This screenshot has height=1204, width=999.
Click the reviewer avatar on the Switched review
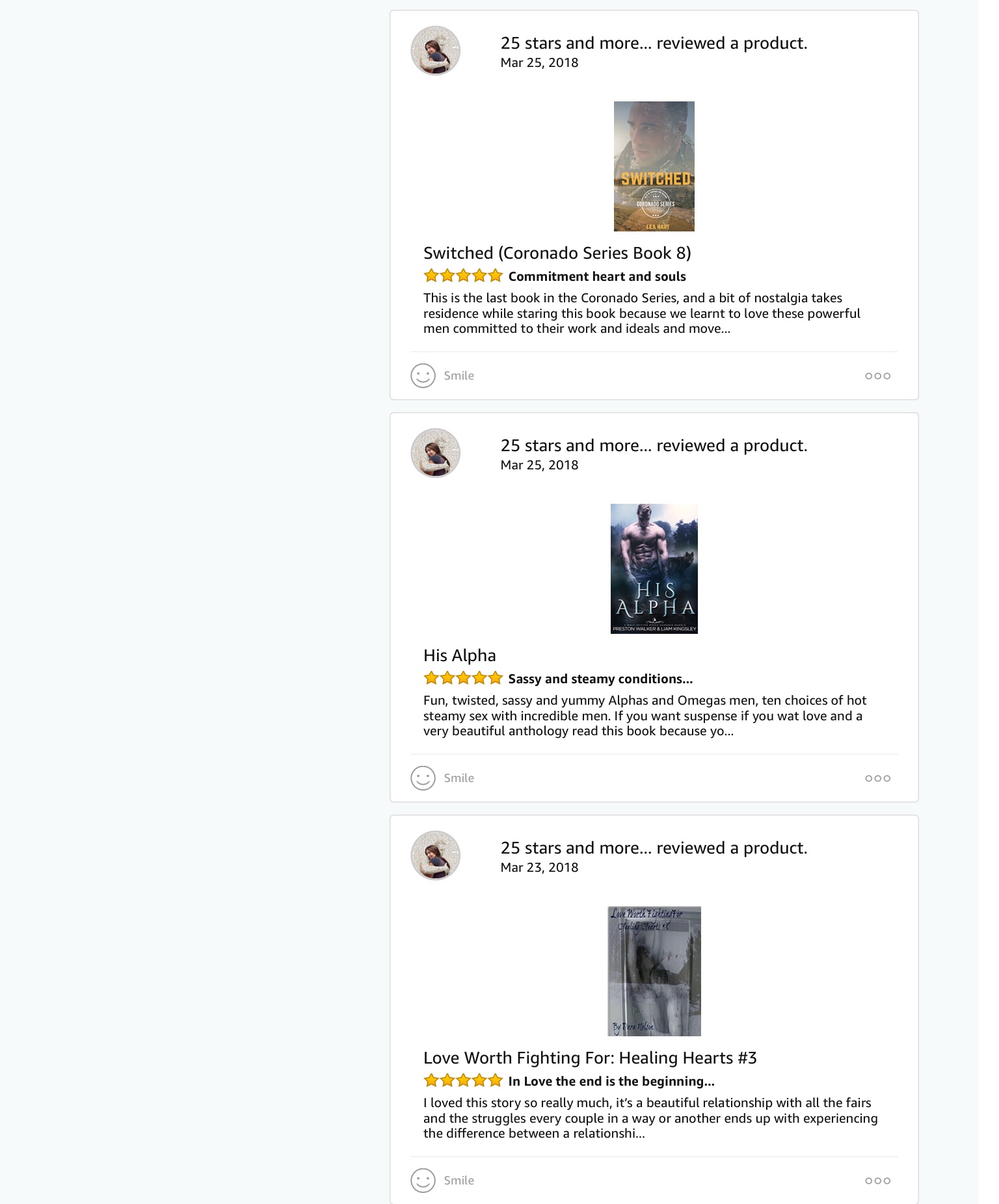435,51
